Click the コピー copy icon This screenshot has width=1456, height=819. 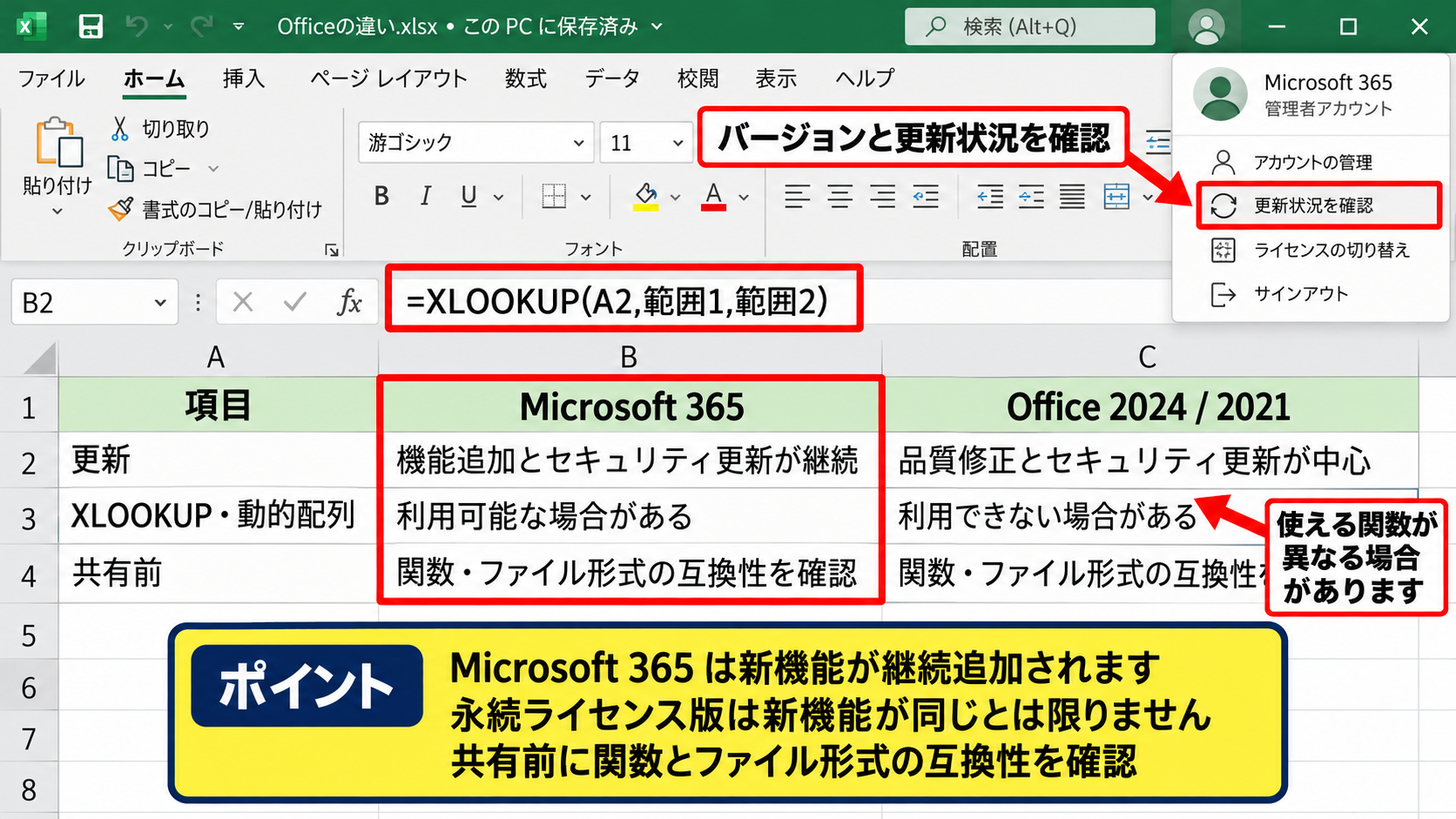pos(120,168)
